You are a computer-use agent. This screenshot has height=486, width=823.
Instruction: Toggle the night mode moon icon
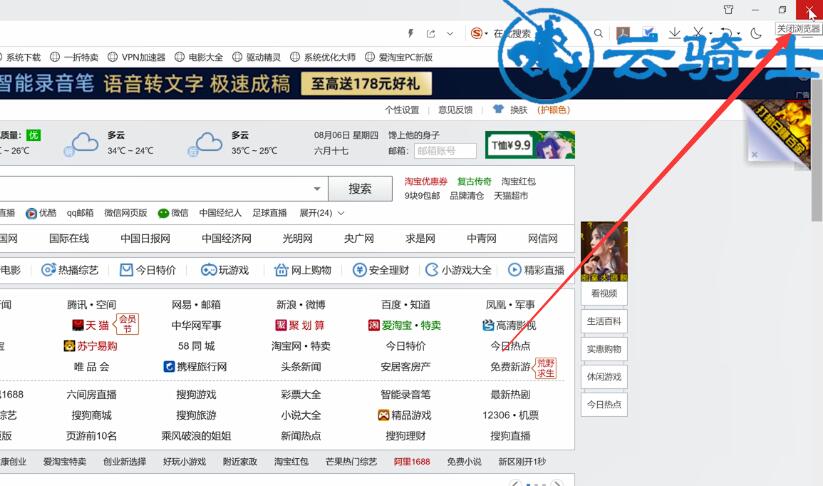(x=756, y=34)
